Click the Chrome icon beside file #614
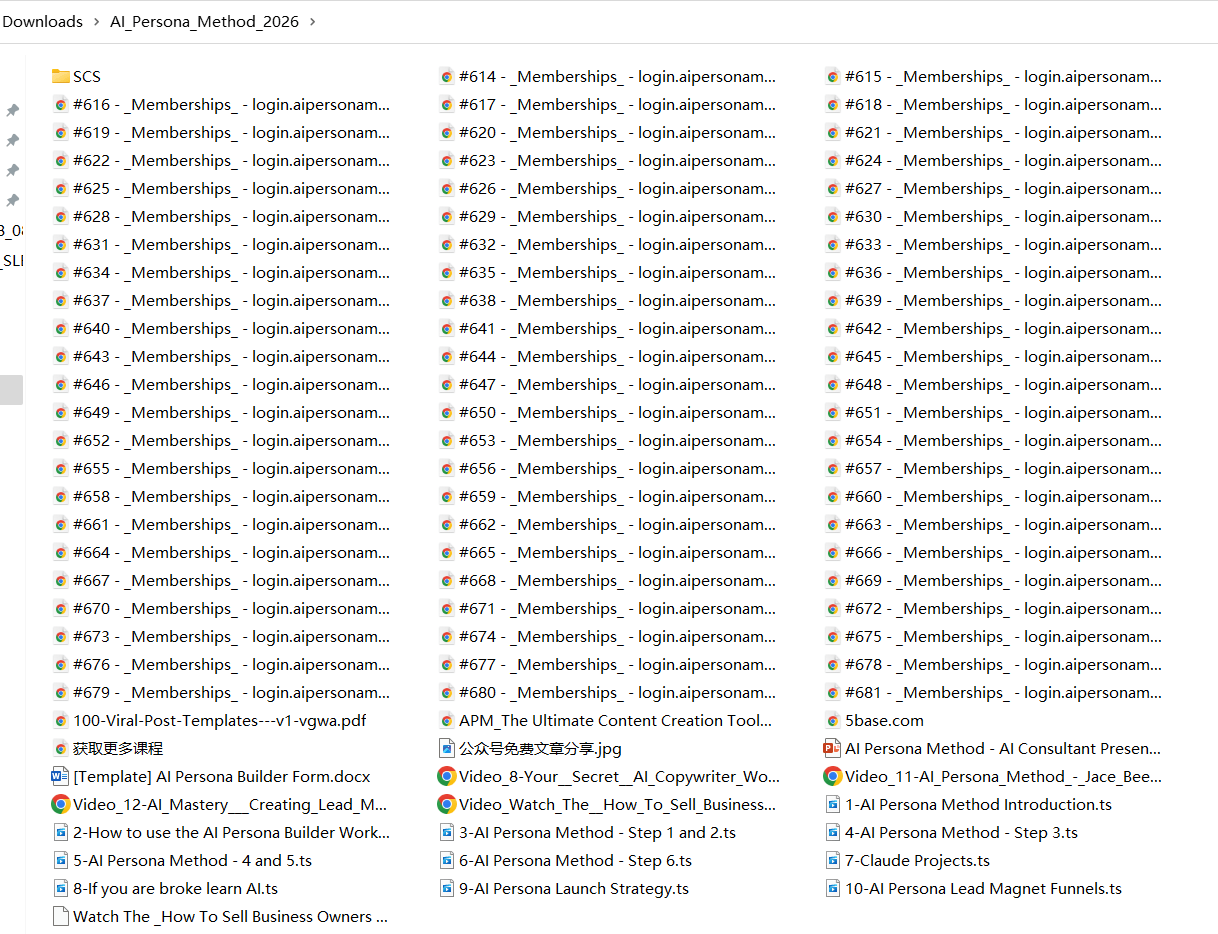 pyautogui.click(x=447, y=76)
